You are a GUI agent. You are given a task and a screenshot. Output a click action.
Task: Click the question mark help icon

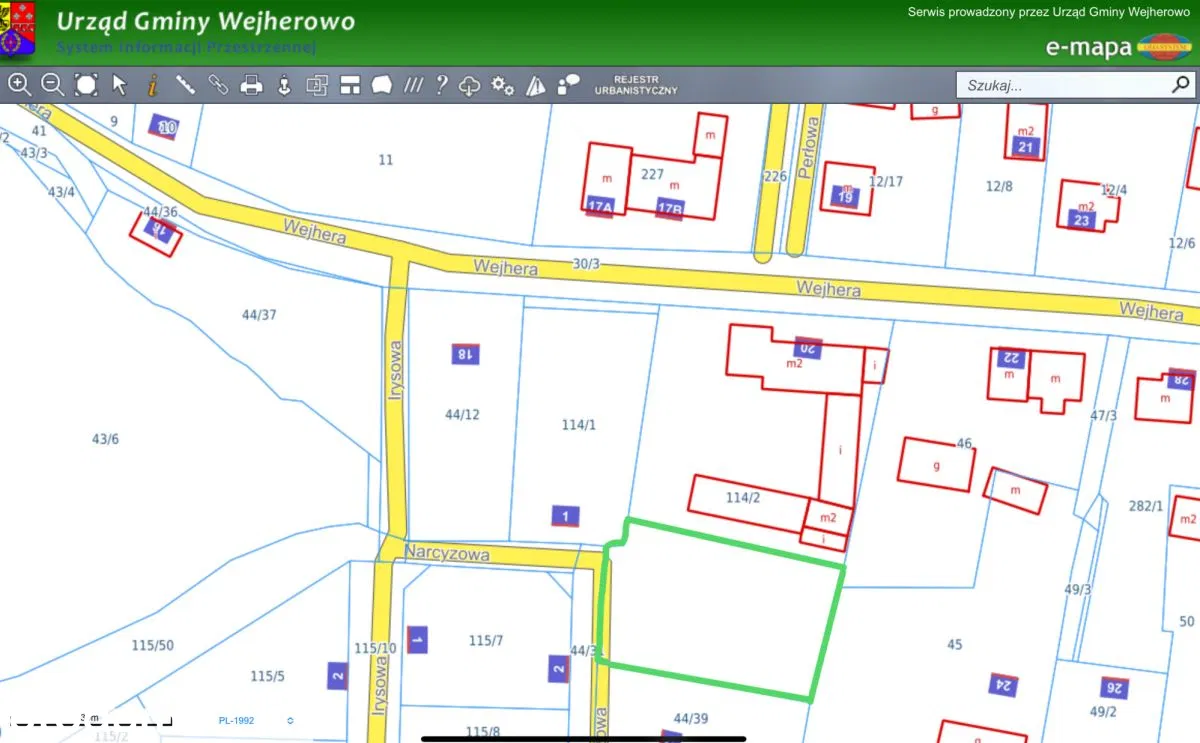(x=441, y=85)
